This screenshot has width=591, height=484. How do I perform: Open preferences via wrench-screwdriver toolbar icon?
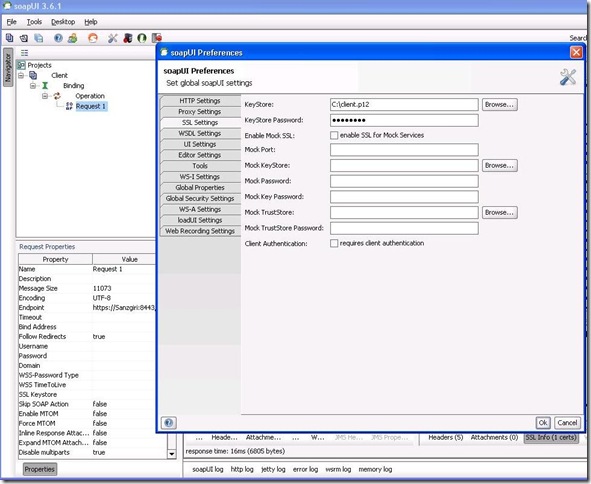(112, 38)
